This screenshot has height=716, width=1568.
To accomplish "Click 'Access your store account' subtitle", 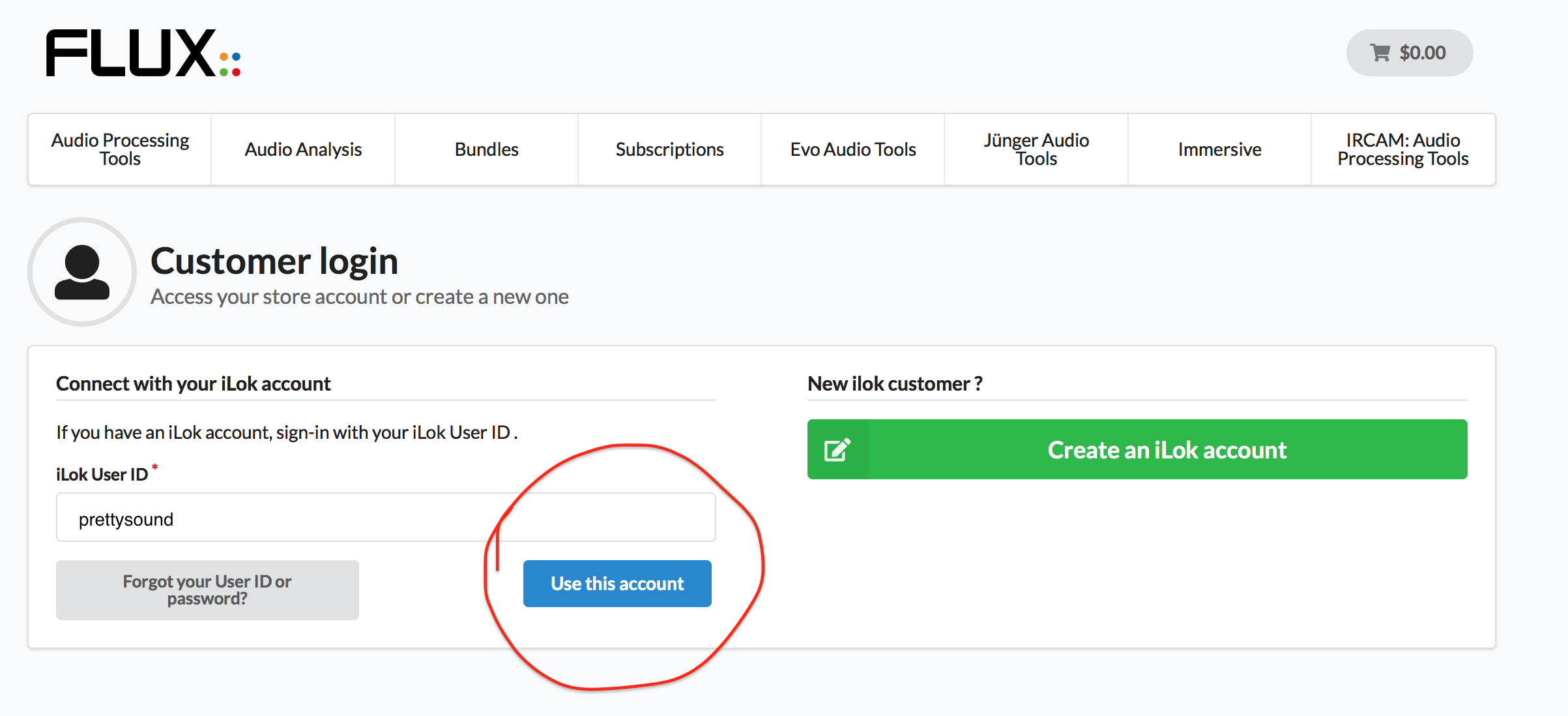I will tap(360, 297).
